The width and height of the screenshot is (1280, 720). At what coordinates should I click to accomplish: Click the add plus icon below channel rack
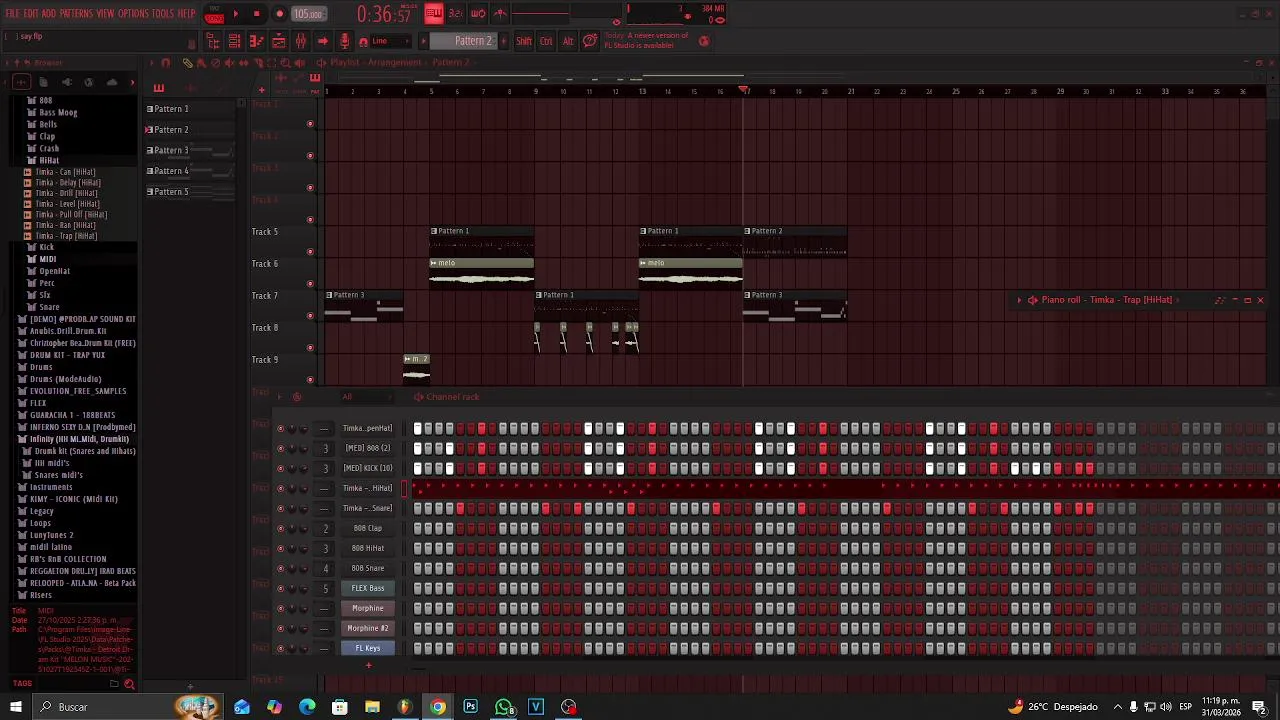(x=368, y=665)
